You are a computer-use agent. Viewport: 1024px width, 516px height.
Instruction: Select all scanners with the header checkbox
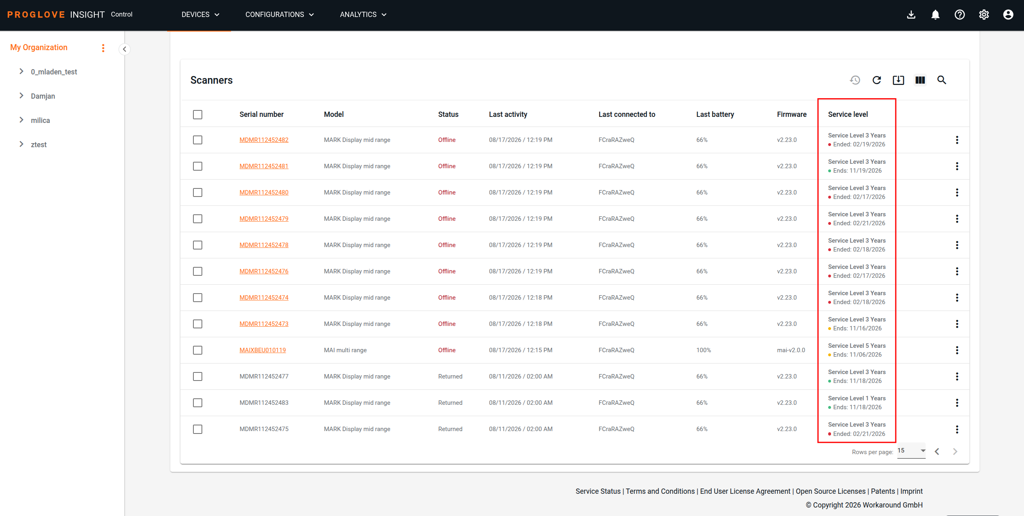point(198,114)
